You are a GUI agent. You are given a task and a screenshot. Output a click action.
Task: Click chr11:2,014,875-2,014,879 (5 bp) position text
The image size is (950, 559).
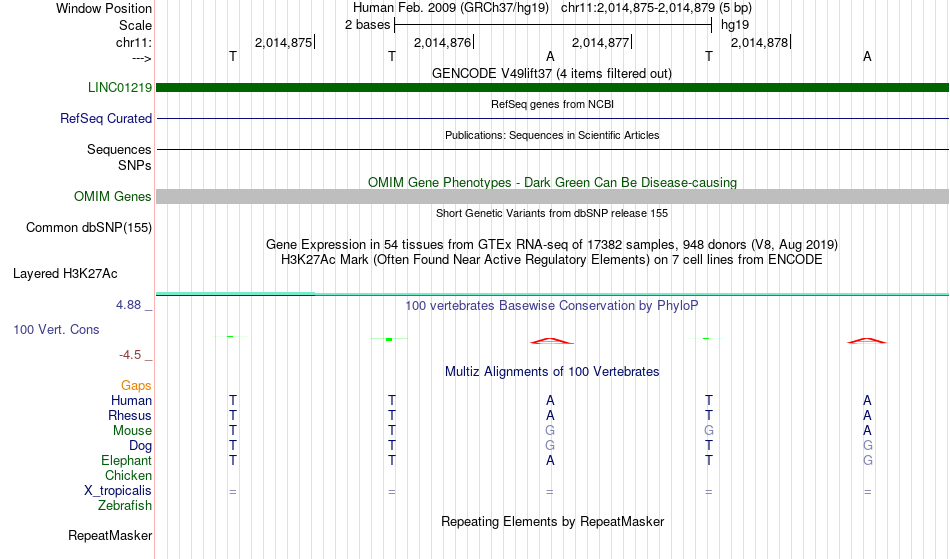coord(656,8)
